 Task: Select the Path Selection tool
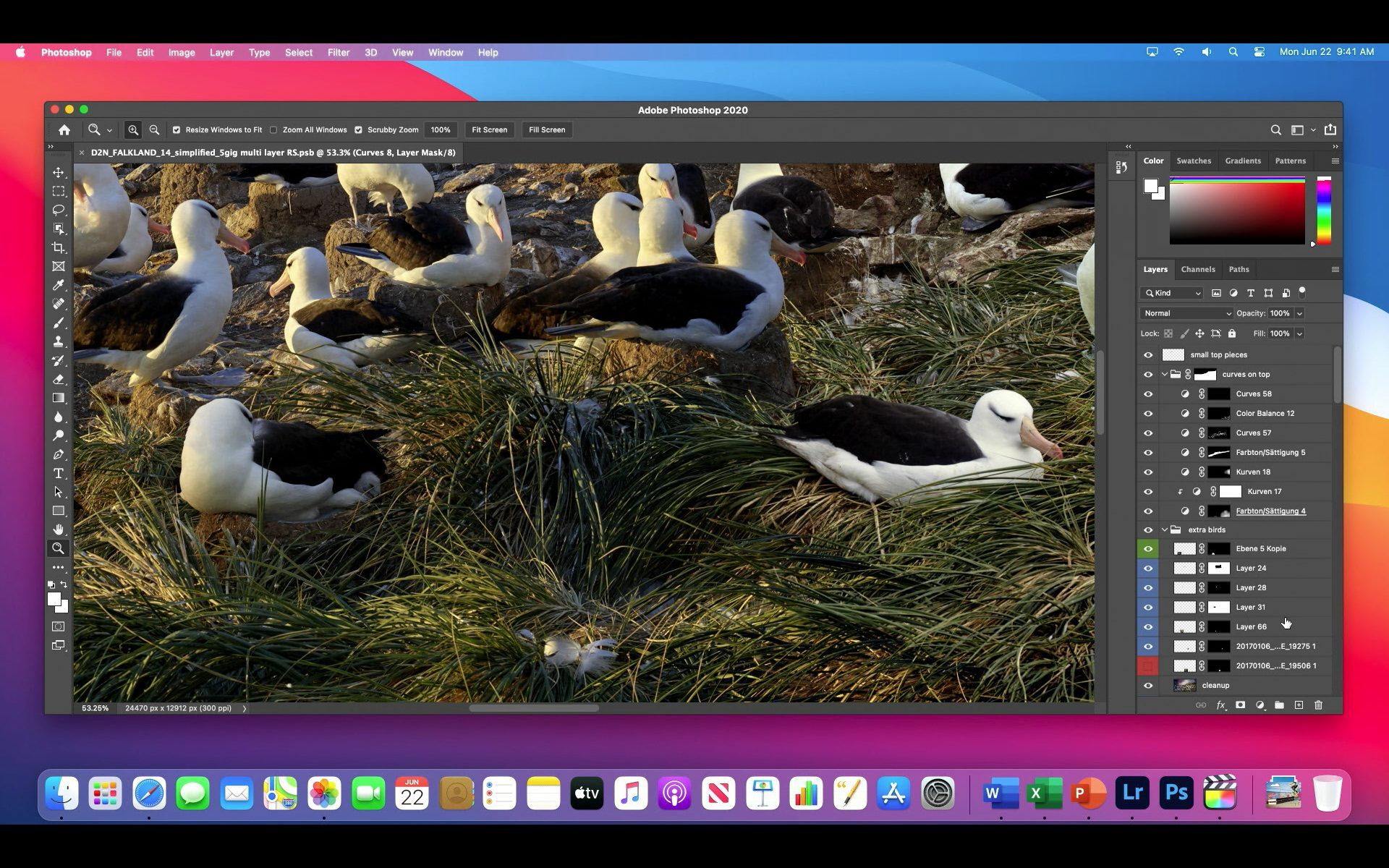[59, 492]
